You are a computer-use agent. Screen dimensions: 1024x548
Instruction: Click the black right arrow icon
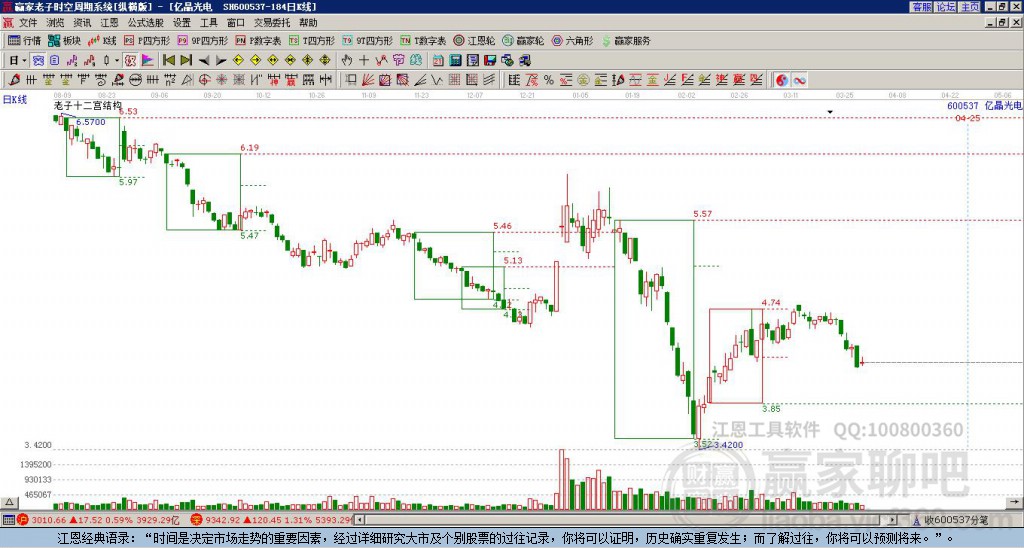221,60
